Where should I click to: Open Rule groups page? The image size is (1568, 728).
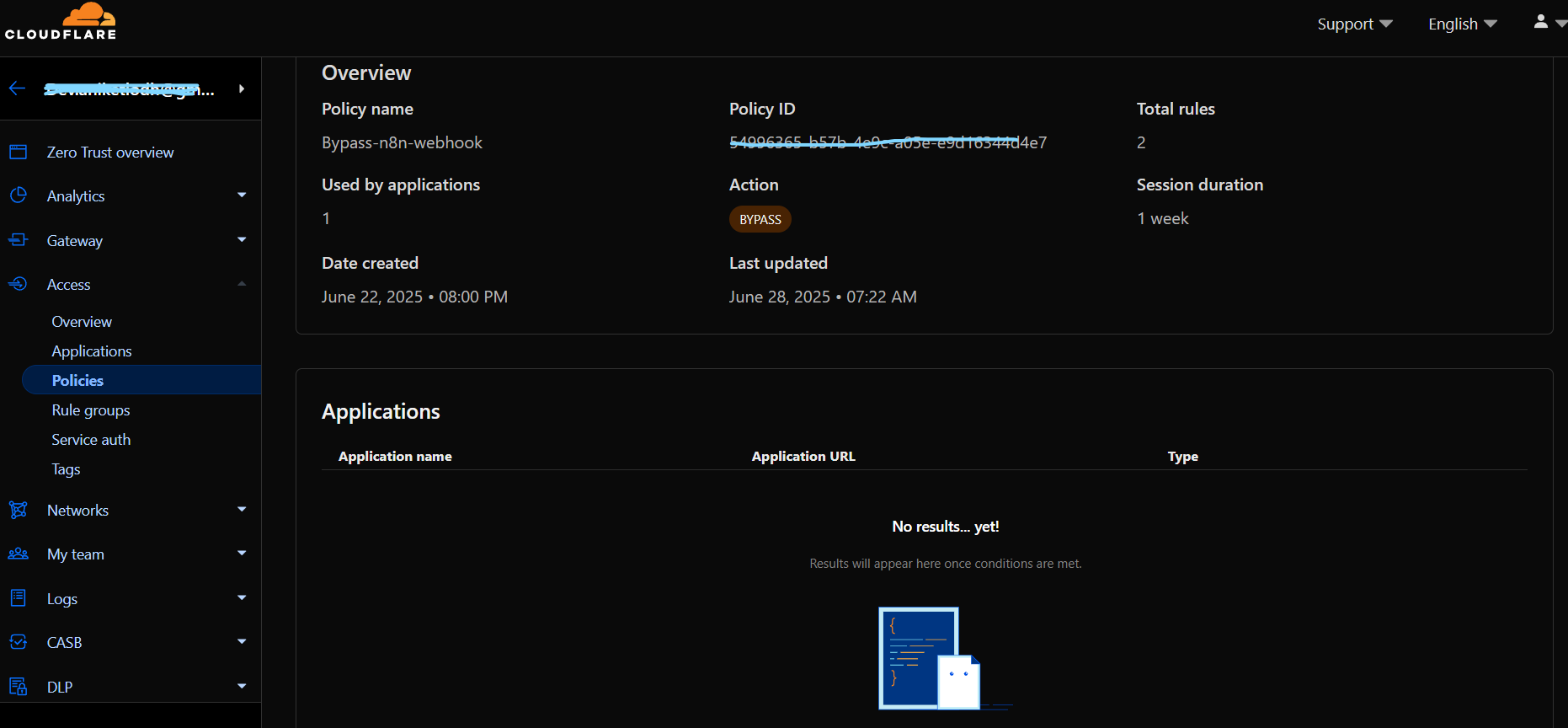point(91,409)
